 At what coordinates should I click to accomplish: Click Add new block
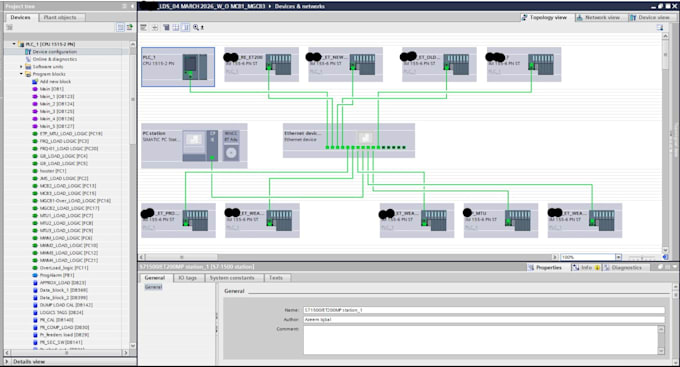point(55,82)
